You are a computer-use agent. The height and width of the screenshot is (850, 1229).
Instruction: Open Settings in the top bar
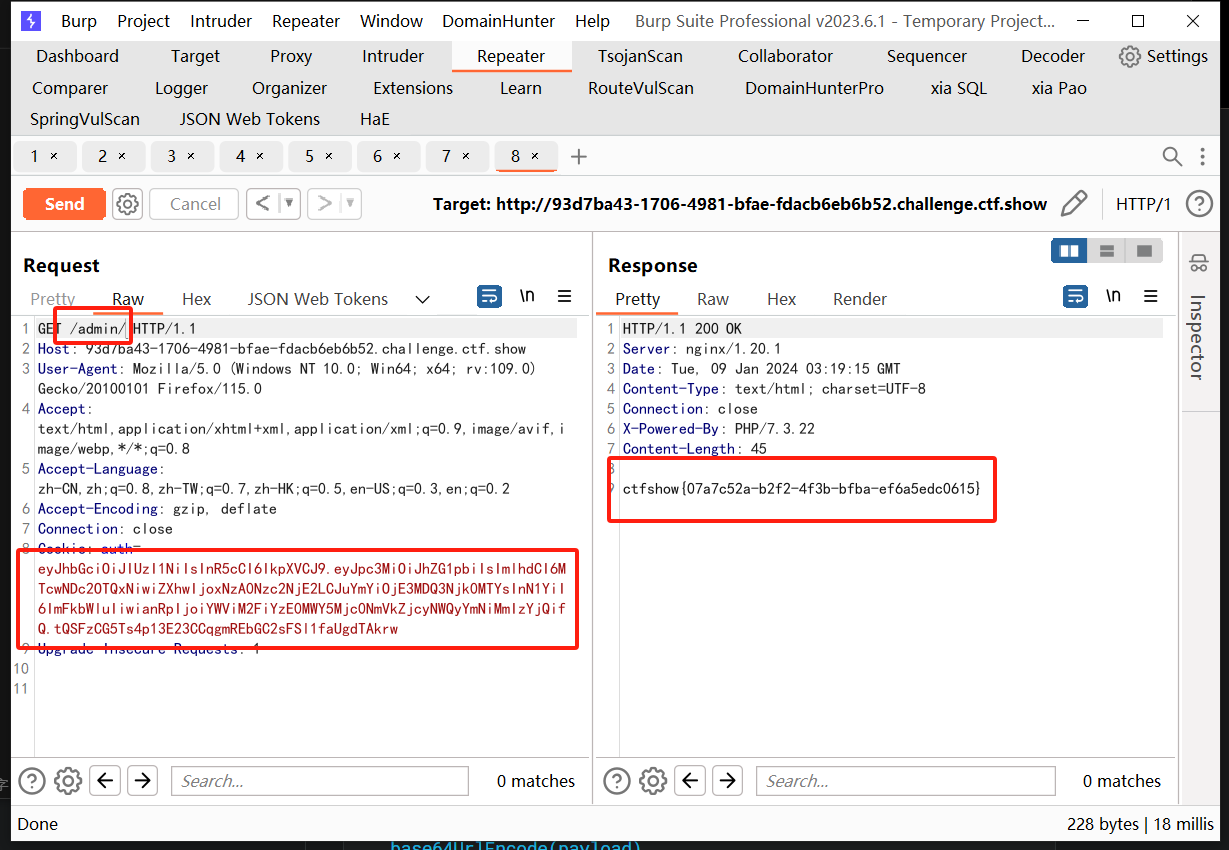tap(1164, 56)
